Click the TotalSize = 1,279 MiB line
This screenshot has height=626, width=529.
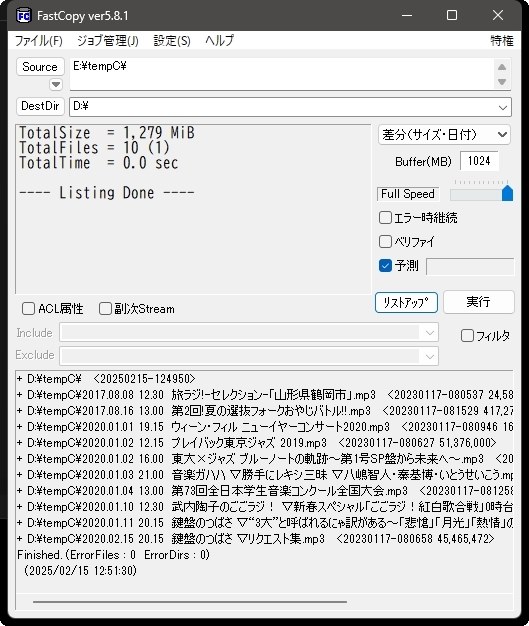coord(107,133)
